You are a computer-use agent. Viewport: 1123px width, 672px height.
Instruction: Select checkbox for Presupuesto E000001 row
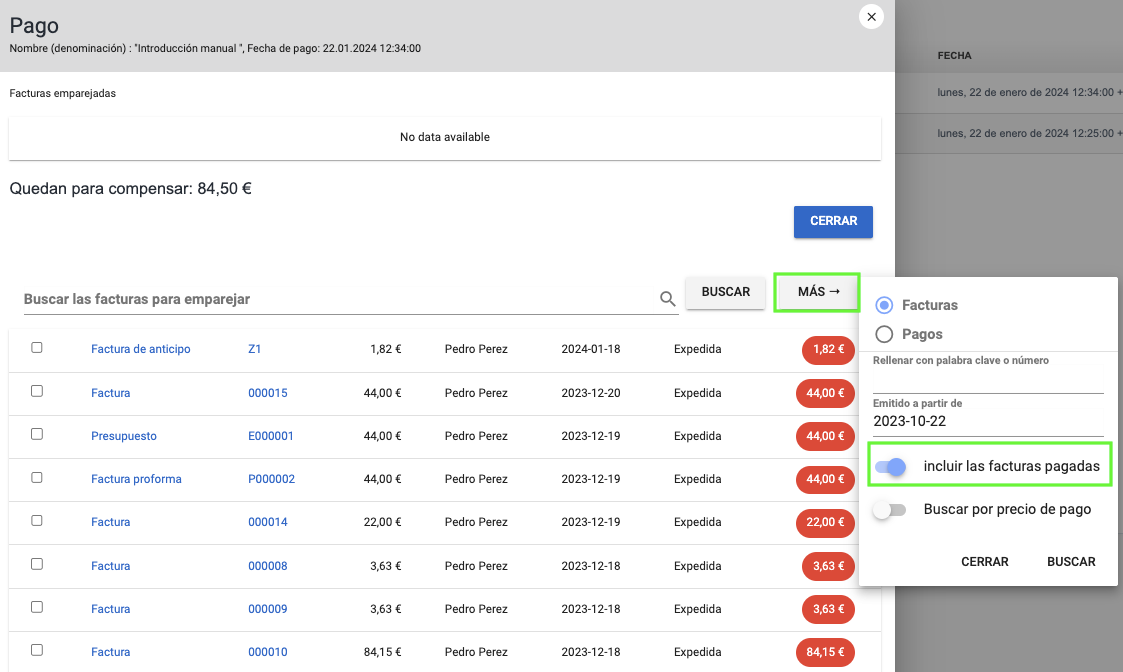click(x=37, y=434)
